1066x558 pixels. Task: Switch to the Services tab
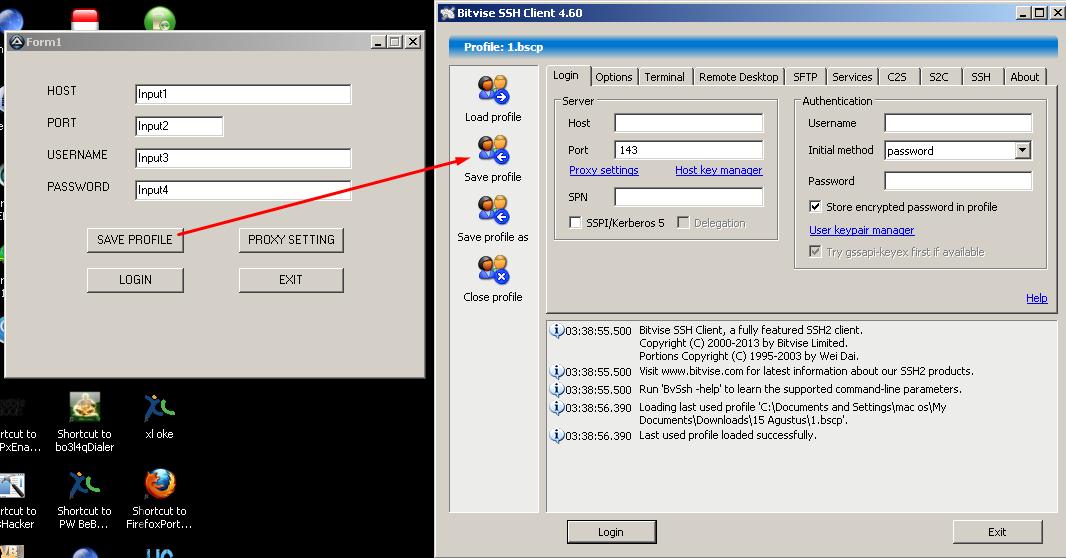coord(852,77)
